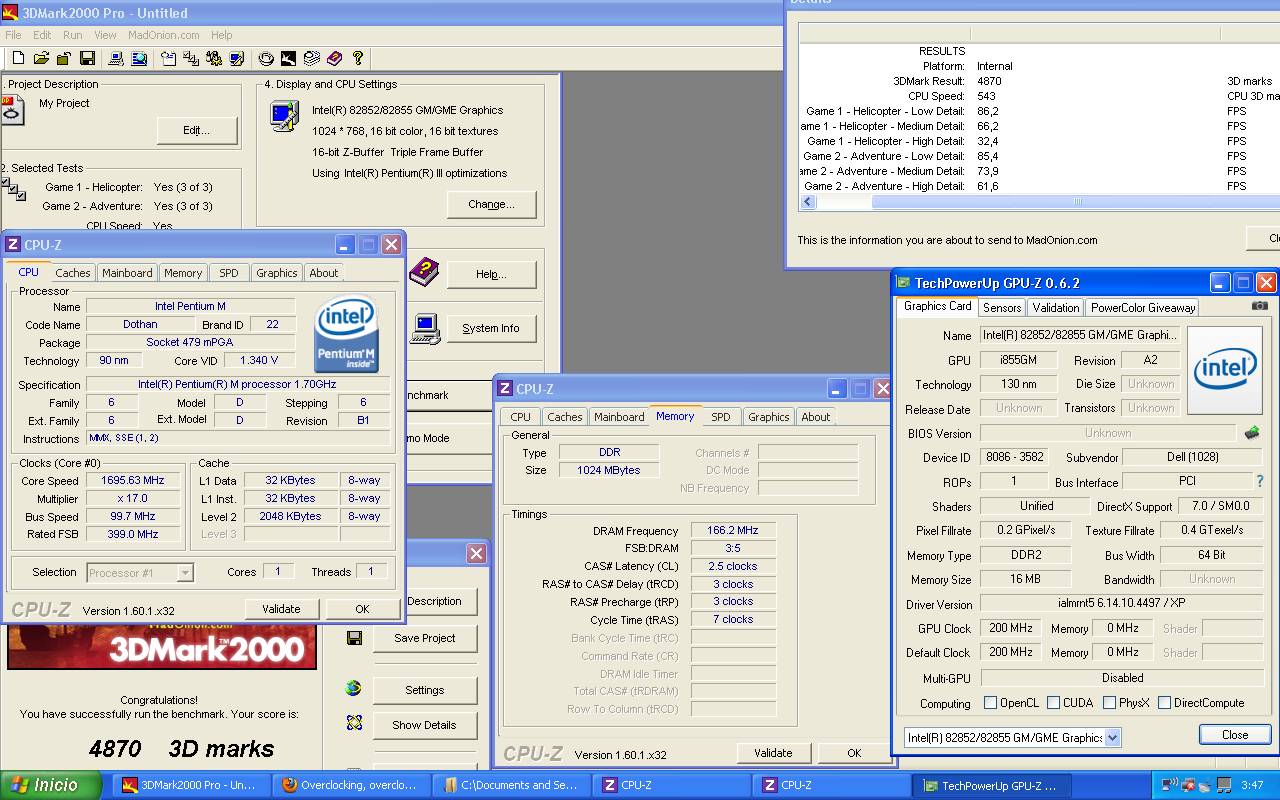The image size is (1280, 800).
Task: Click the Bus Interface question mark icon
Action: click(x=1260, y=482)
